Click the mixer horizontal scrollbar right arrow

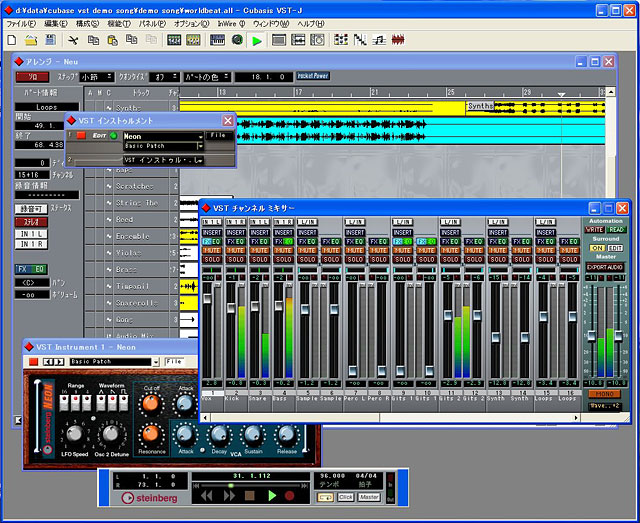(576, 418)
